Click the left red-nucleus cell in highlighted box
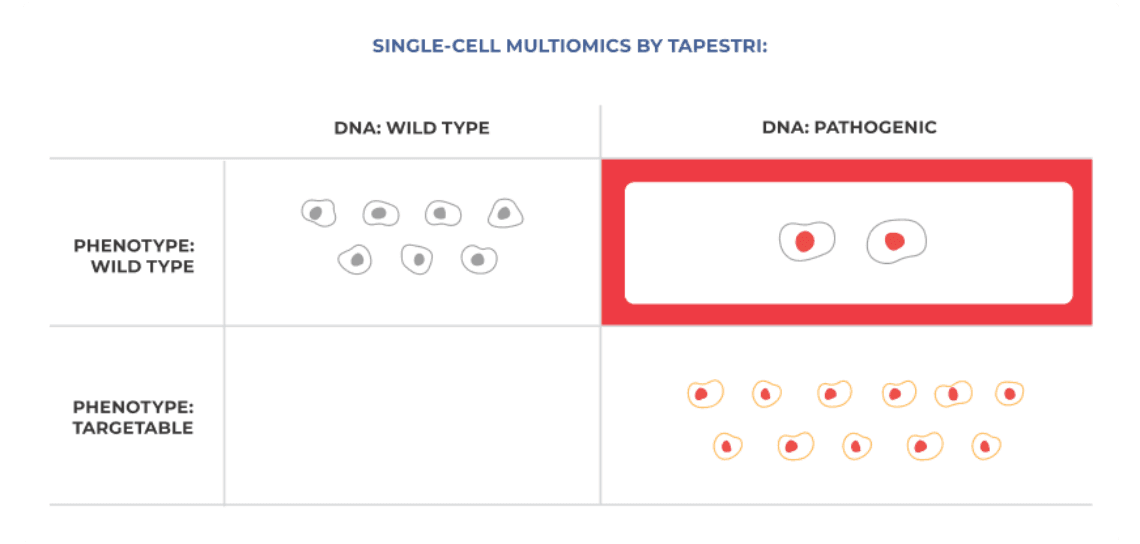The image size is (1140, 544). (x=807, y=241)
